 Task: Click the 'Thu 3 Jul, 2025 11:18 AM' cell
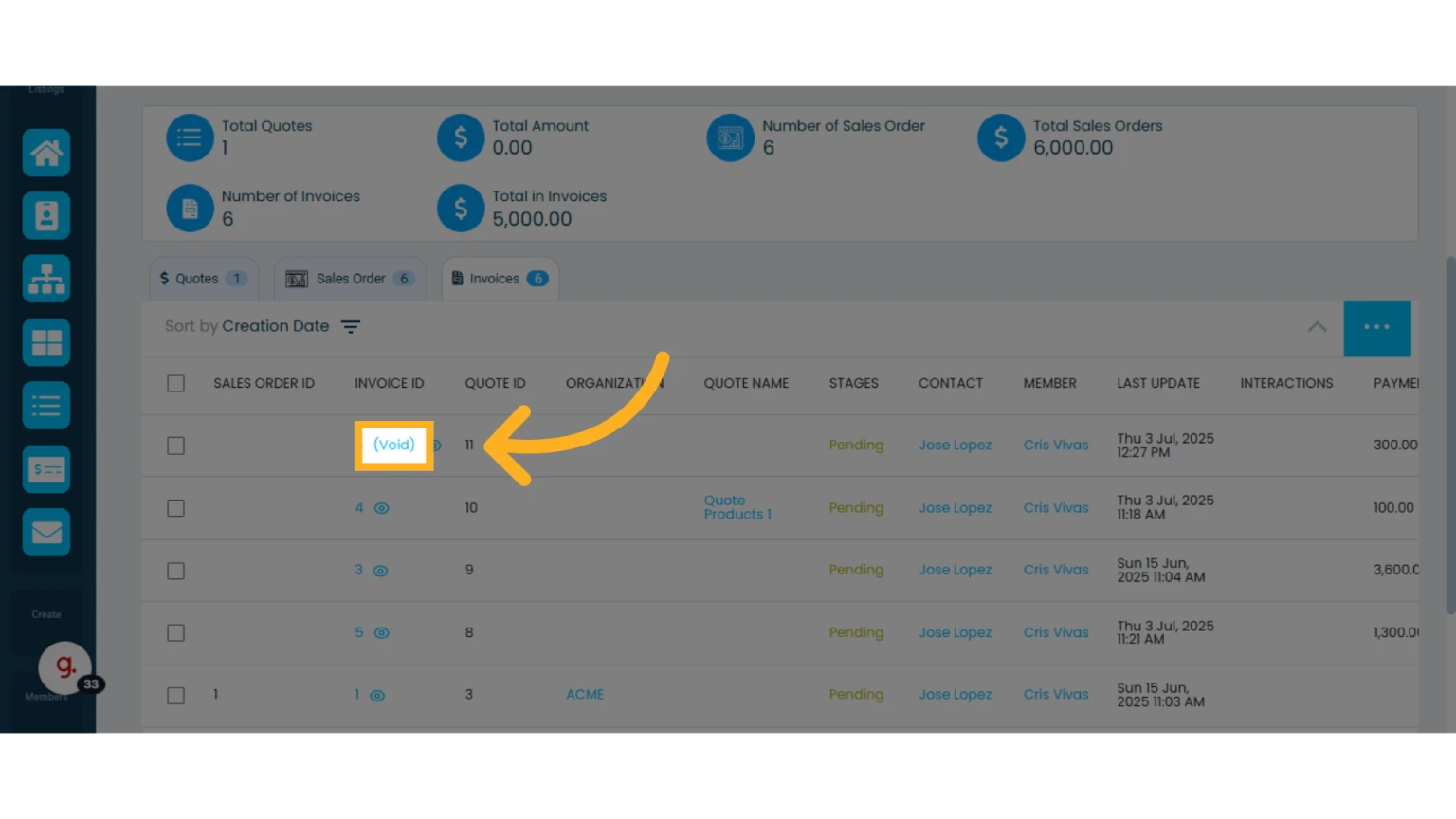pos(1165,507)
